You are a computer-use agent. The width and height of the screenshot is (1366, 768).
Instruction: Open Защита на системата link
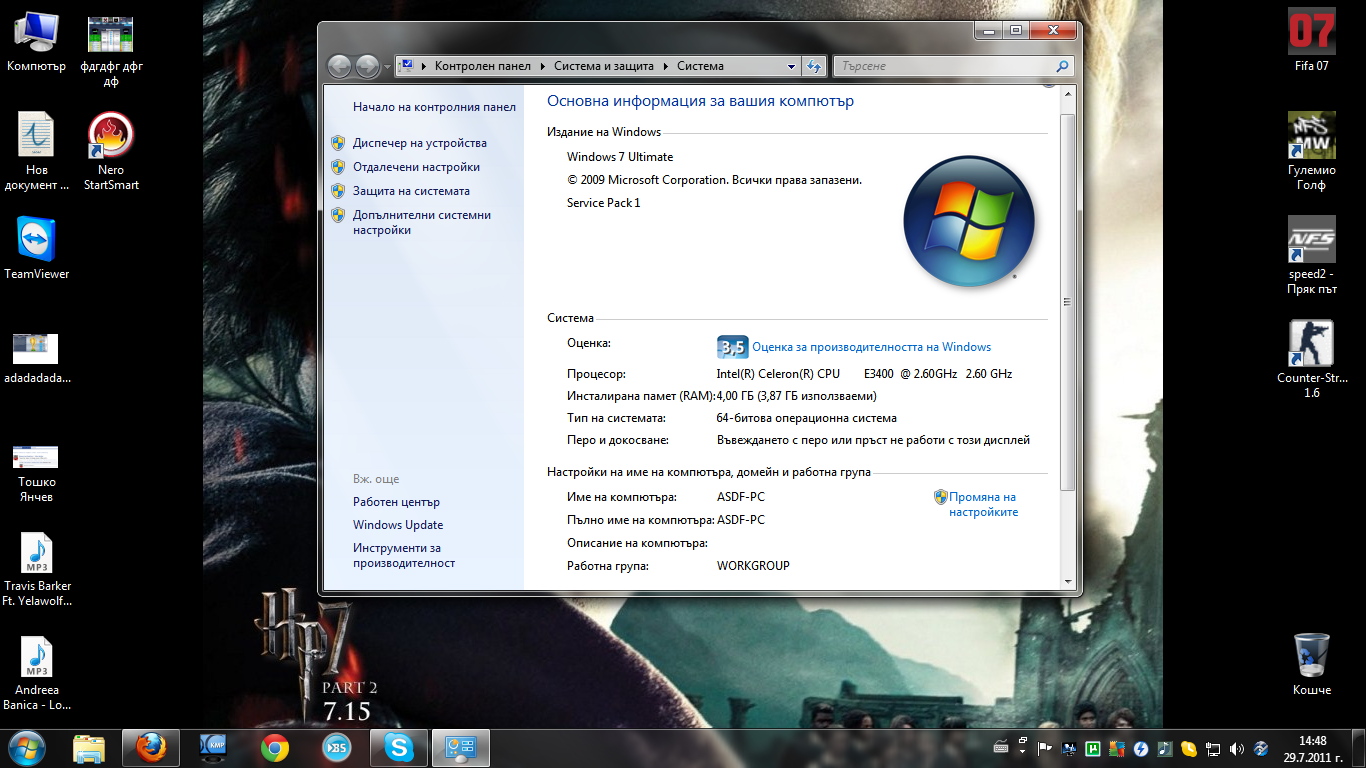click(x=411, y=191)
